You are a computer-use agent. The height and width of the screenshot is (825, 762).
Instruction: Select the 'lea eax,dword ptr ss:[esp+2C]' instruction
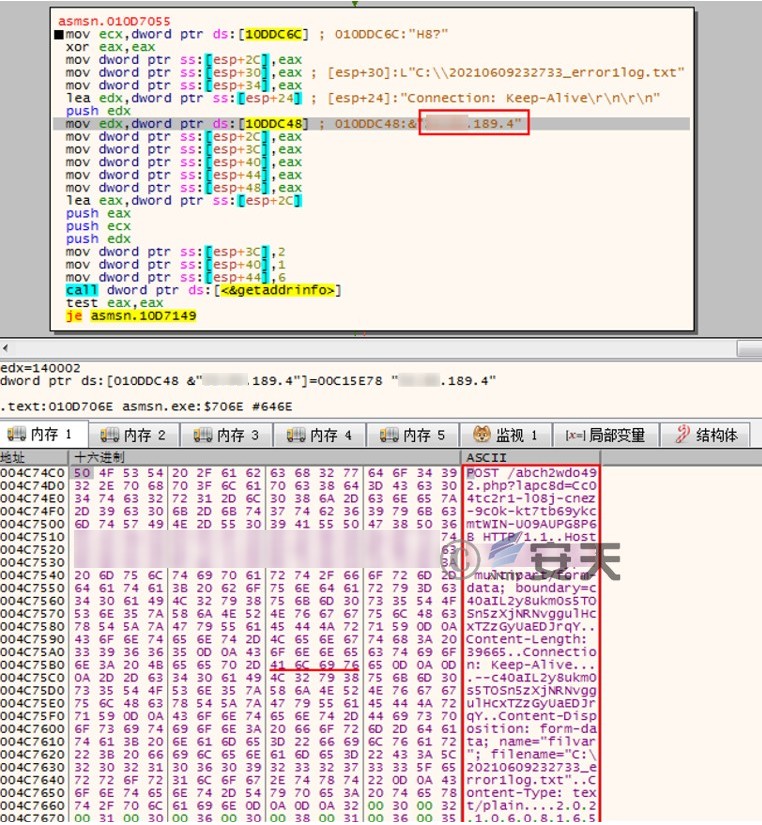(184, 200)
